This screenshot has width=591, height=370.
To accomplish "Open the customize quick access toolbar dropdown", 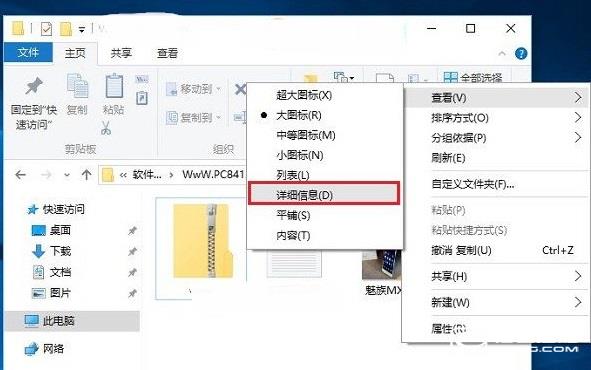I will pos(82,29).
